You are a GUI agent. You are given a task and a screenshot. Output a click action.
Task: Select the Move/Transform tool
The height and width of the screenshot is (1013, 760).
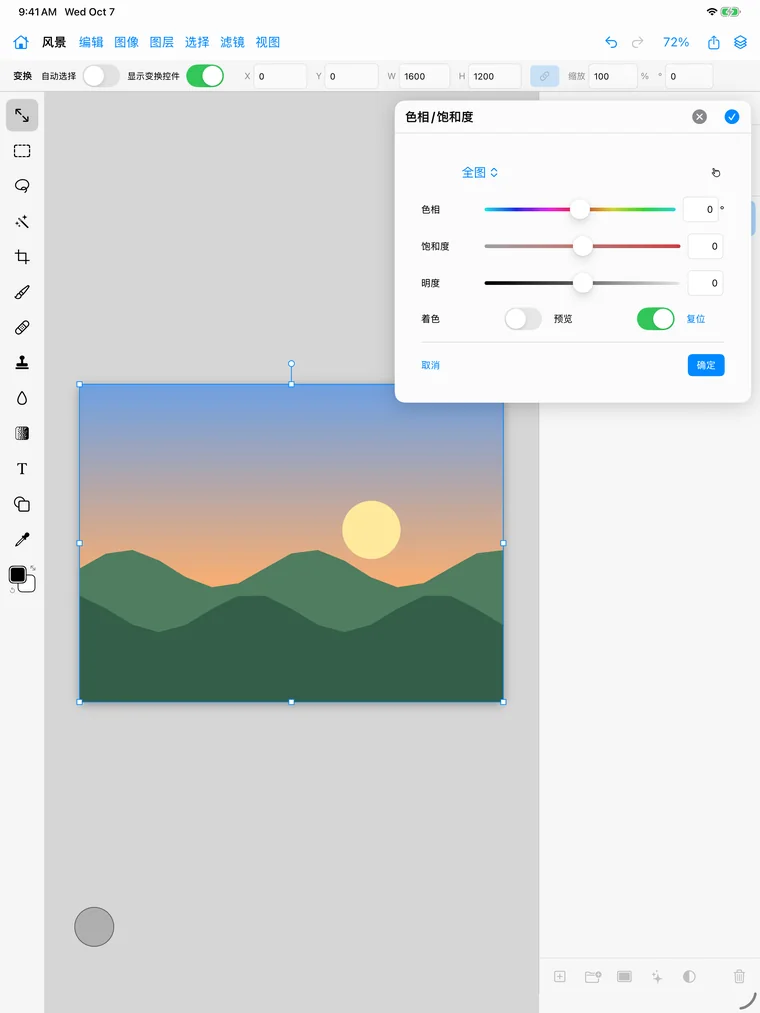coord(22,115)
